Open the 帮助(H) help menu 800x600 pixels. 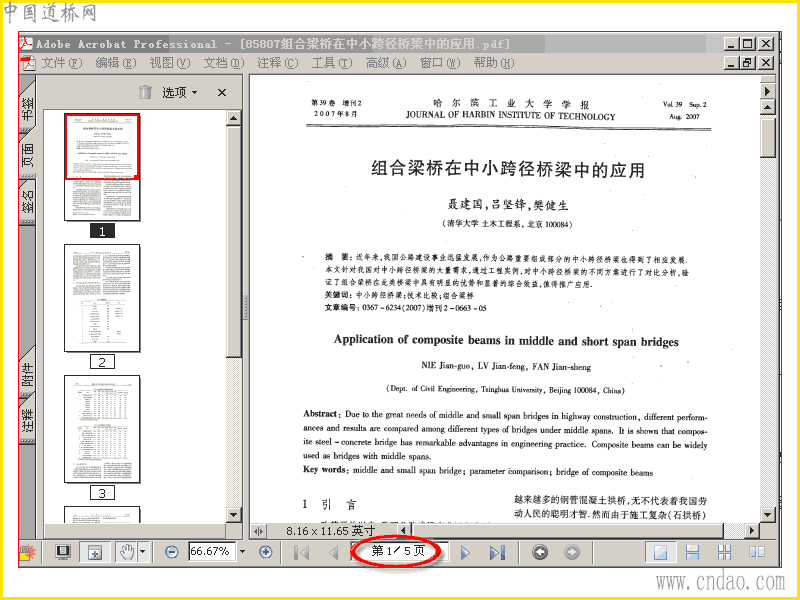(x=493, y=63)
